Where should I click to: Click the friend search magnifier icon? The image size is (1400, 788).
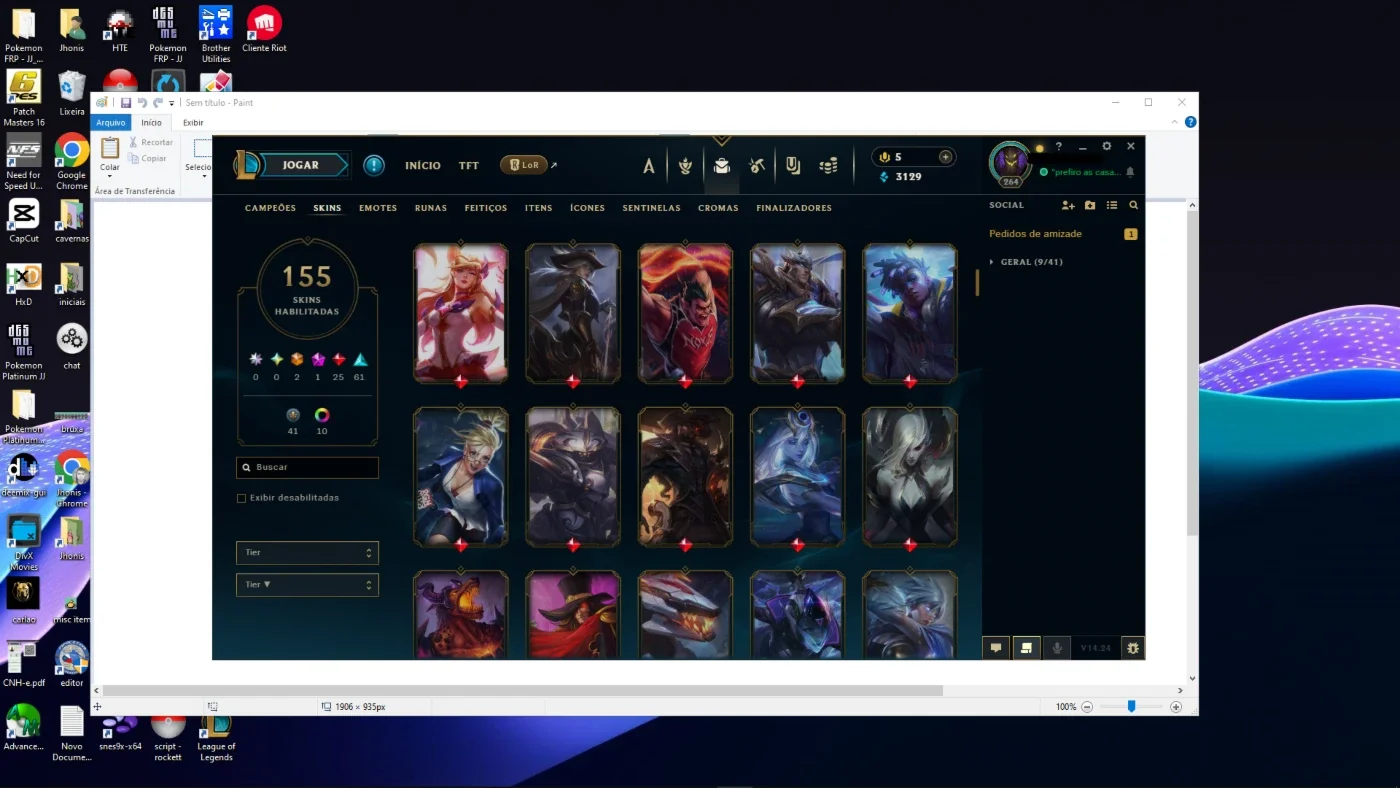click(1134, 205)
